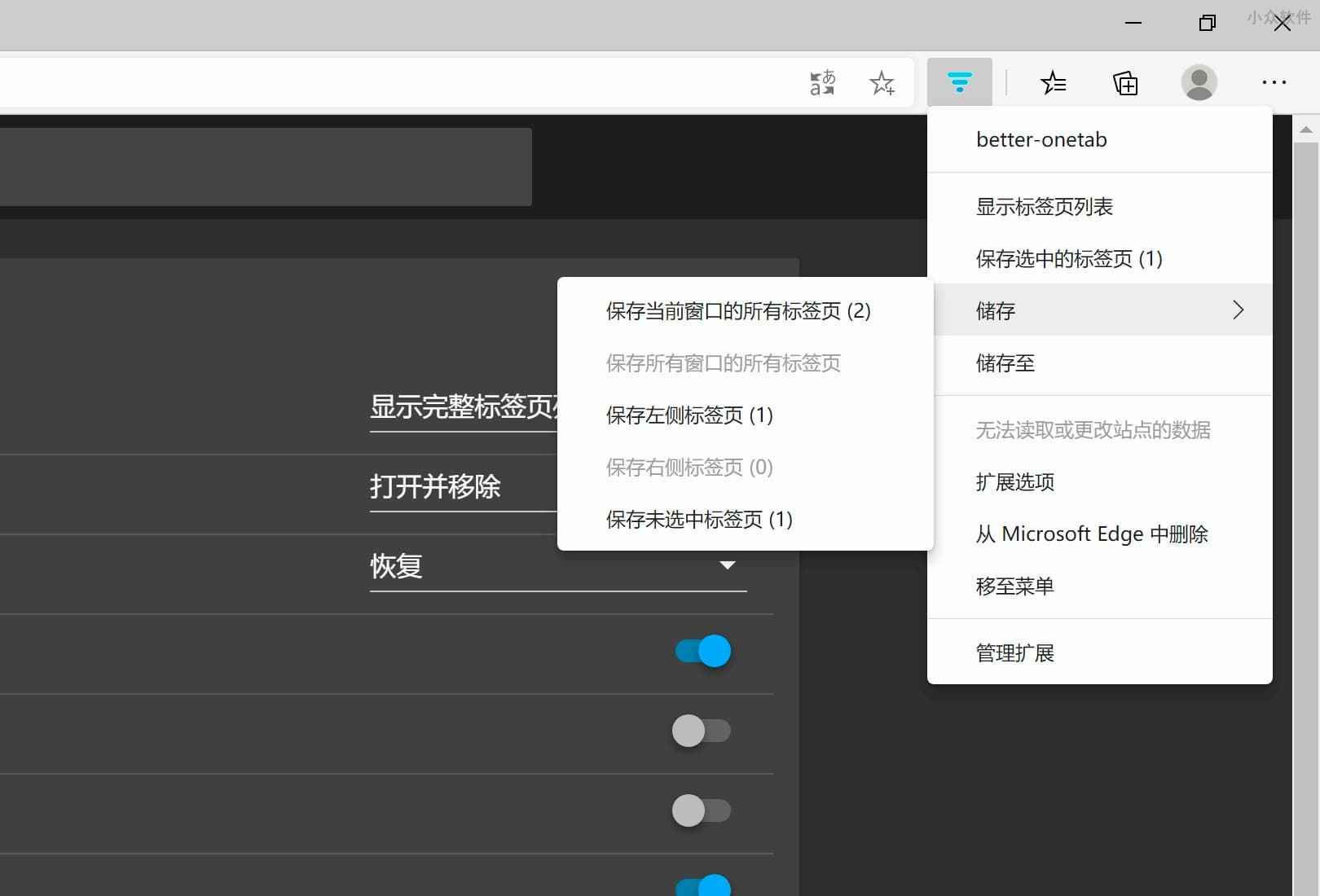Choose 储存至 menu entry
This screenshot has height=896, width=1320.
coord(1100,363)
